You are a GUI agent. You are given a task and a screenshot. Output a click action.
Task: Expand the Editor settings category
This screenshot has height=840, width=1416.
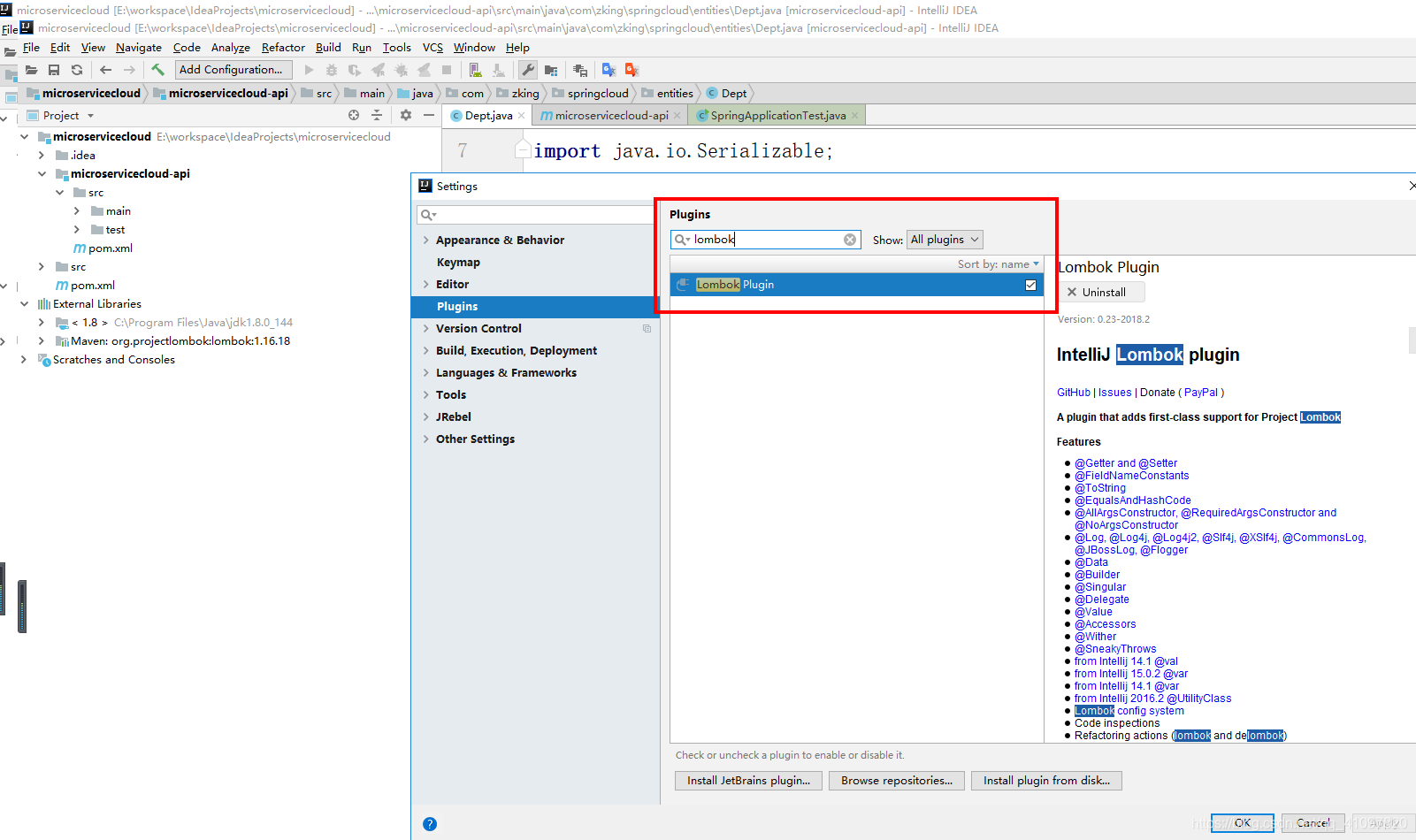coord(426,285)
